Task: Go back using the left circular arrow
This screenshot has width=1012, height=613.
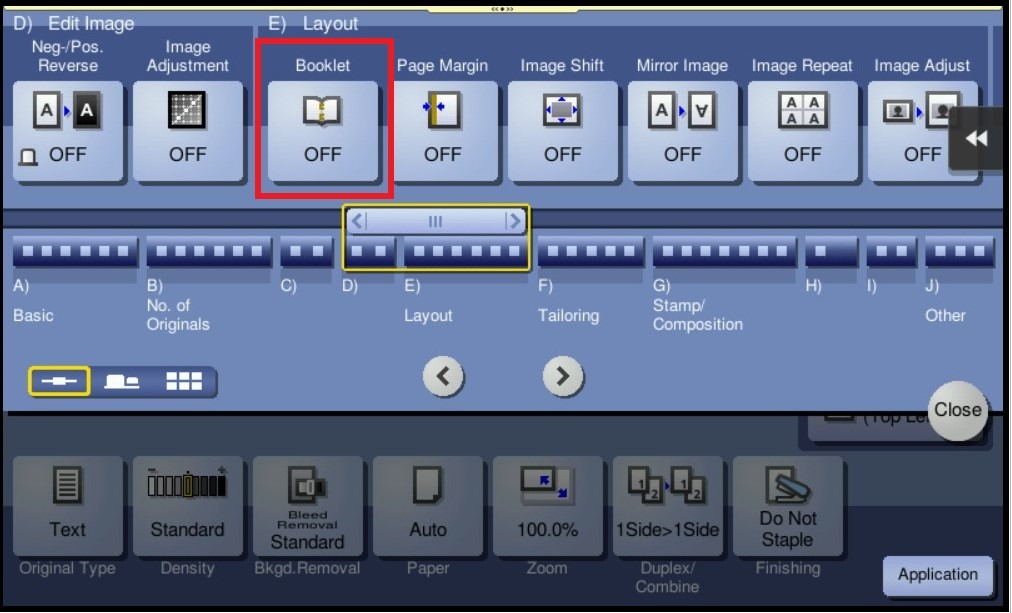Action: [443, 376]
